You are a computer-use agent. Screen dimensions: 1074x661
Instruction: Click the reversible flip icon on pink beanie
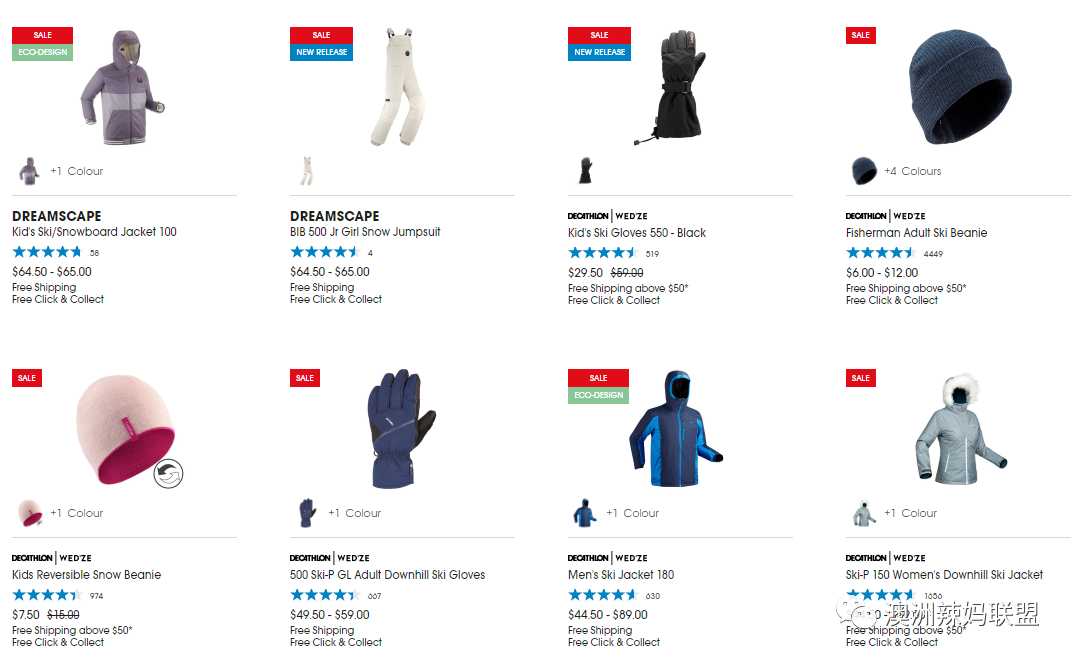[x=168, y=473]
